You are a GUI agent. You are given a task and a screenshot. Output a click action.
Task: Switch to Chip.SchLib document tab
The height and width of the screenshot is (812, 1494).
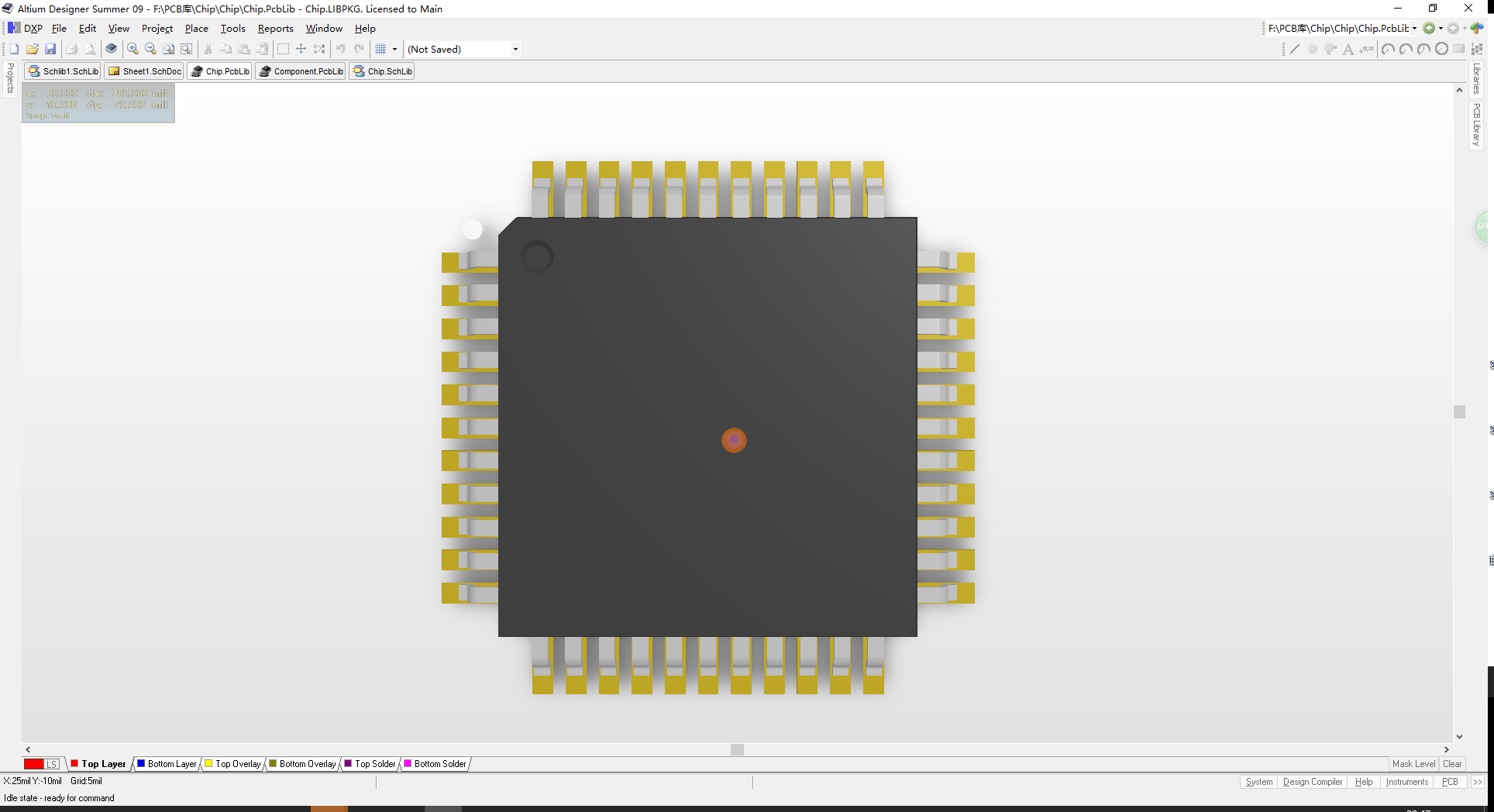[382, 71]
